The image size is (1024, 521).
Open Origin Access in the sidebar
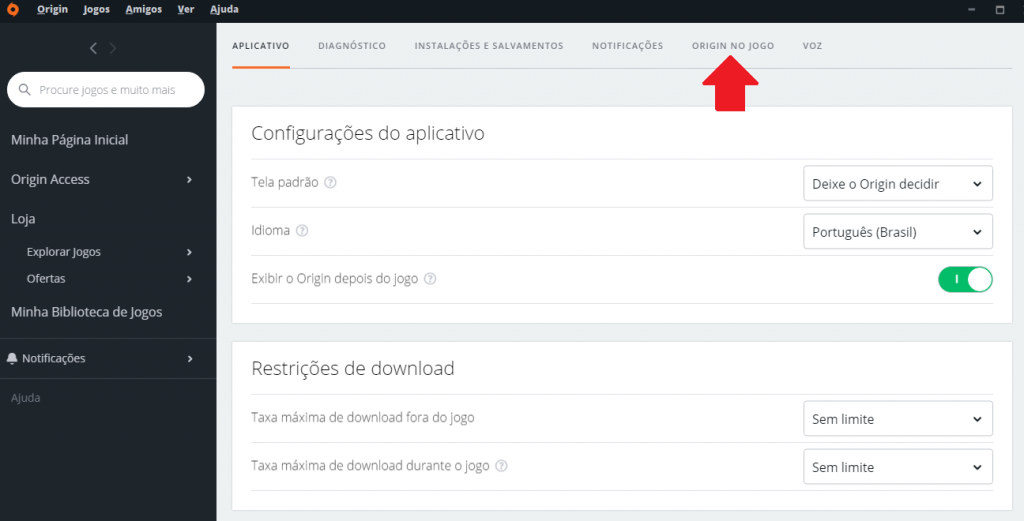click(50, 180)
